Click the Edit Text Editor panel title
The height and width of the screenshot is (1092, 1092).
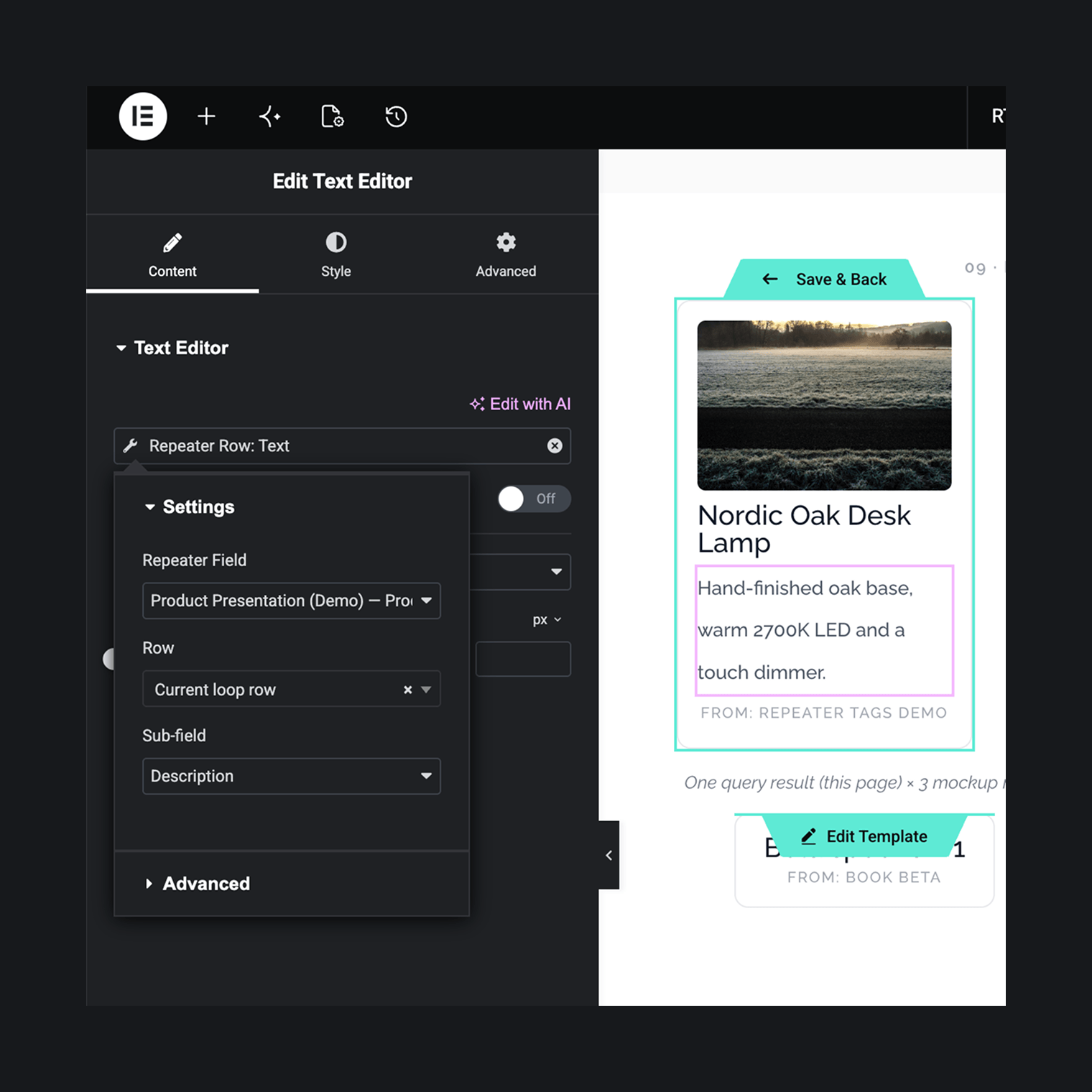coord(343,181)
